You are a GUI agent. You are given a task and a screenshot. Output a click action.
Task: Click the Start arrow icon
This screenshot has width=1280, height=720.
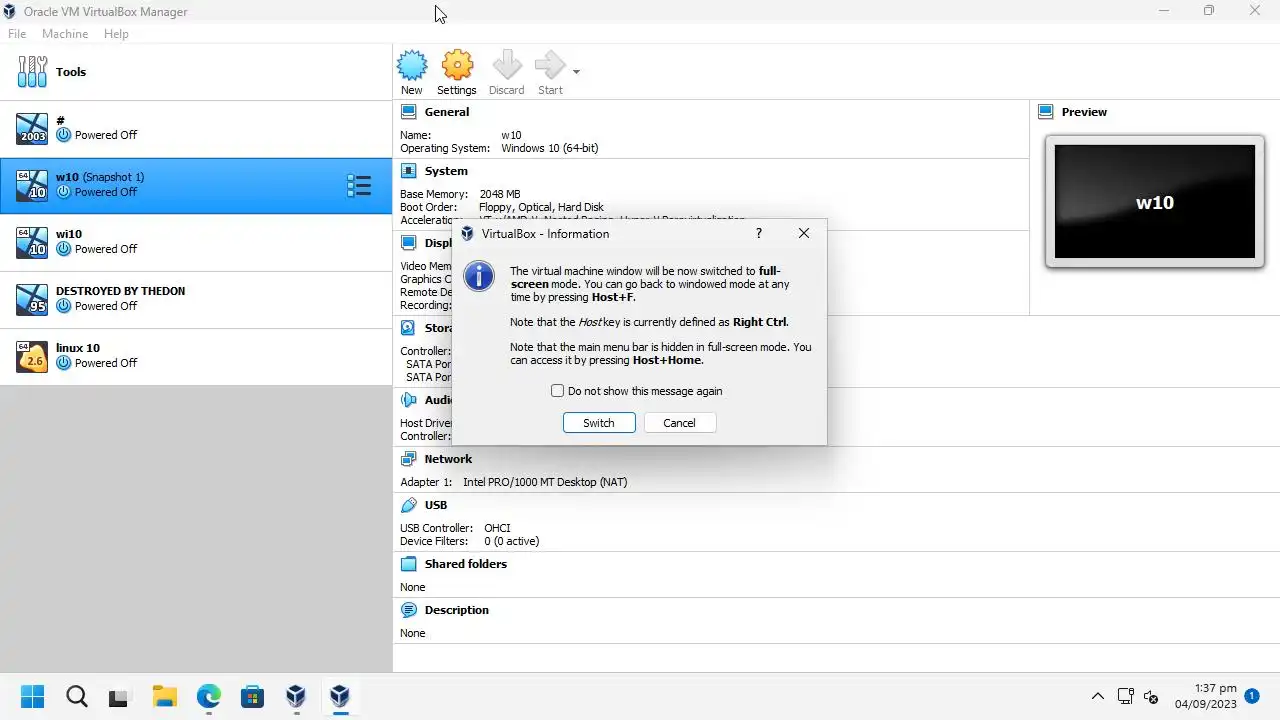(550, 66)
